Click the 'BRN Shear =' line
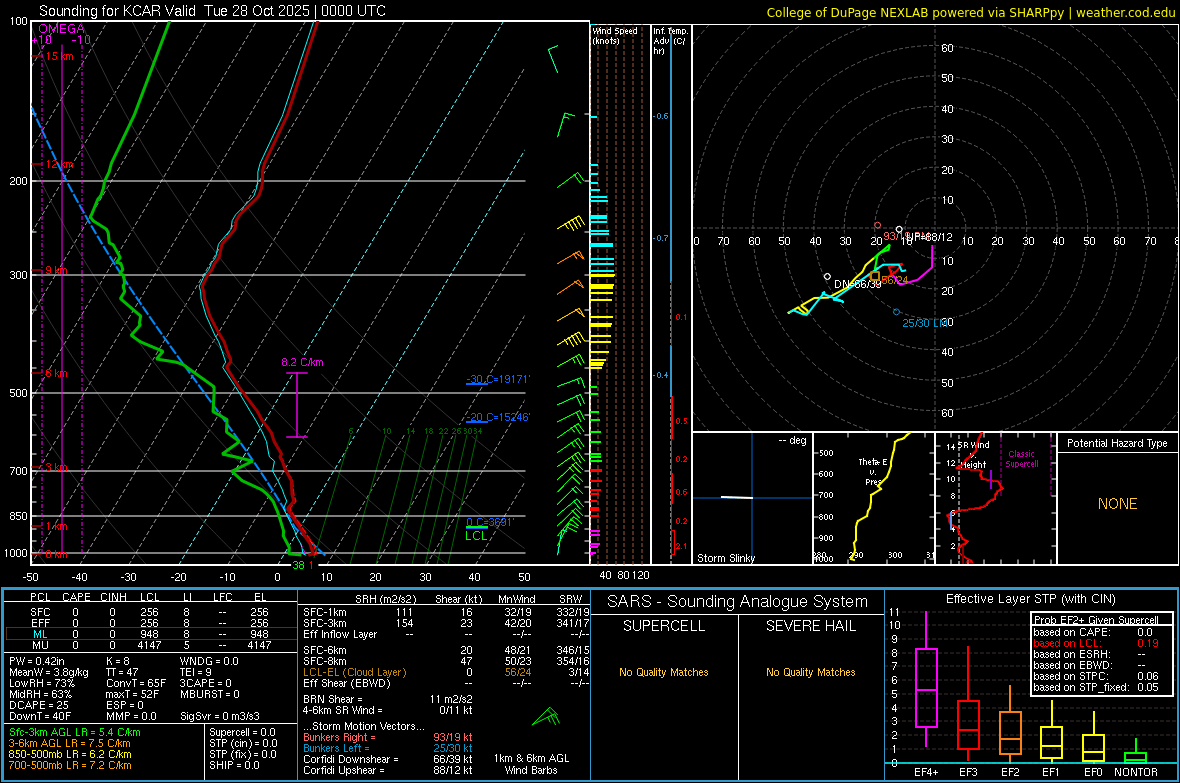 [x=388, y=699]
